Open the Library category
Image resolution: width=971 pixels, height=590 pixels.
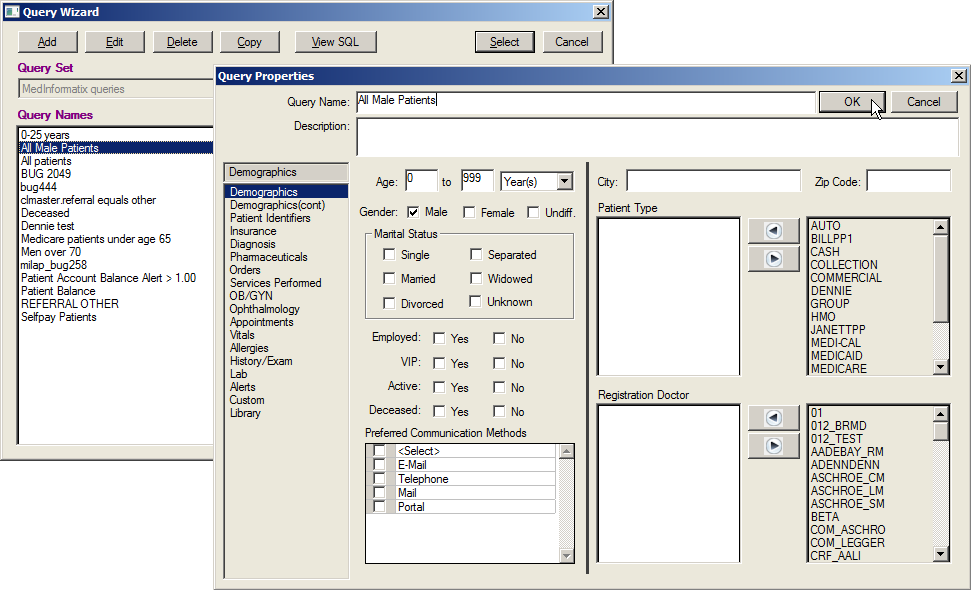[x=245, y=413]
